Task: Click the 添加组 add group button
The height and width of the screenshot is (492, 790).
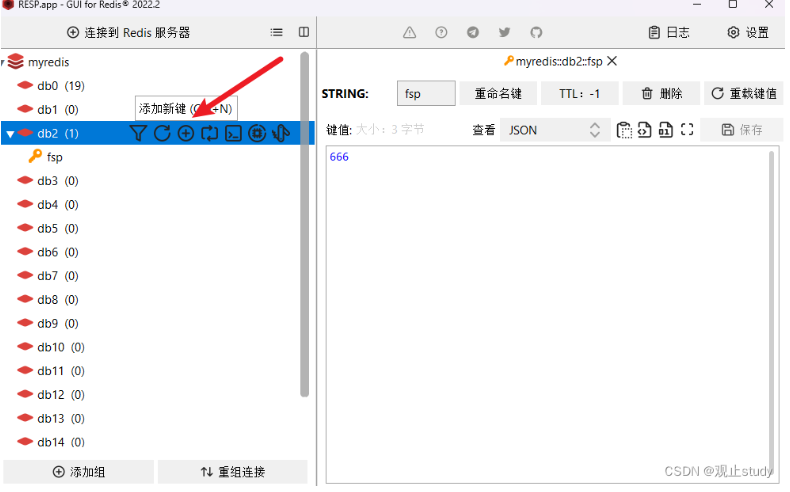Action: coord(79,472)
